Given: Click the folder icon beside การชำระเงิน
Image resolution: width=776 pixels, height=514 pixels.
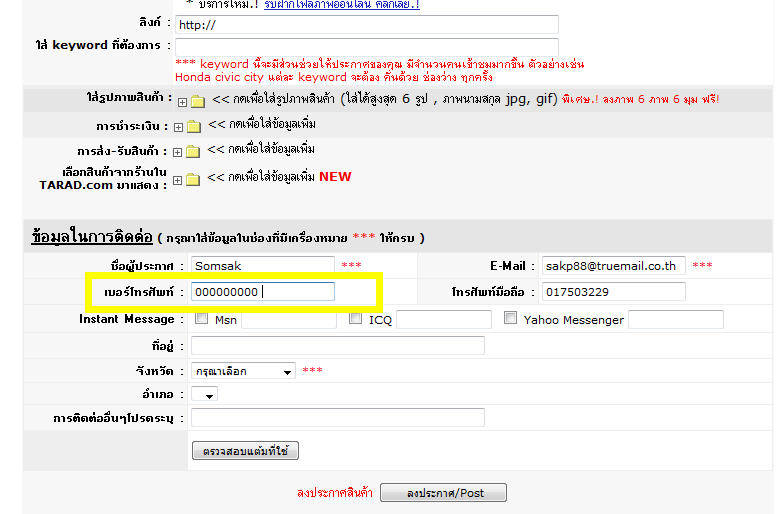Looking at the screenshot, I should 193,127.
